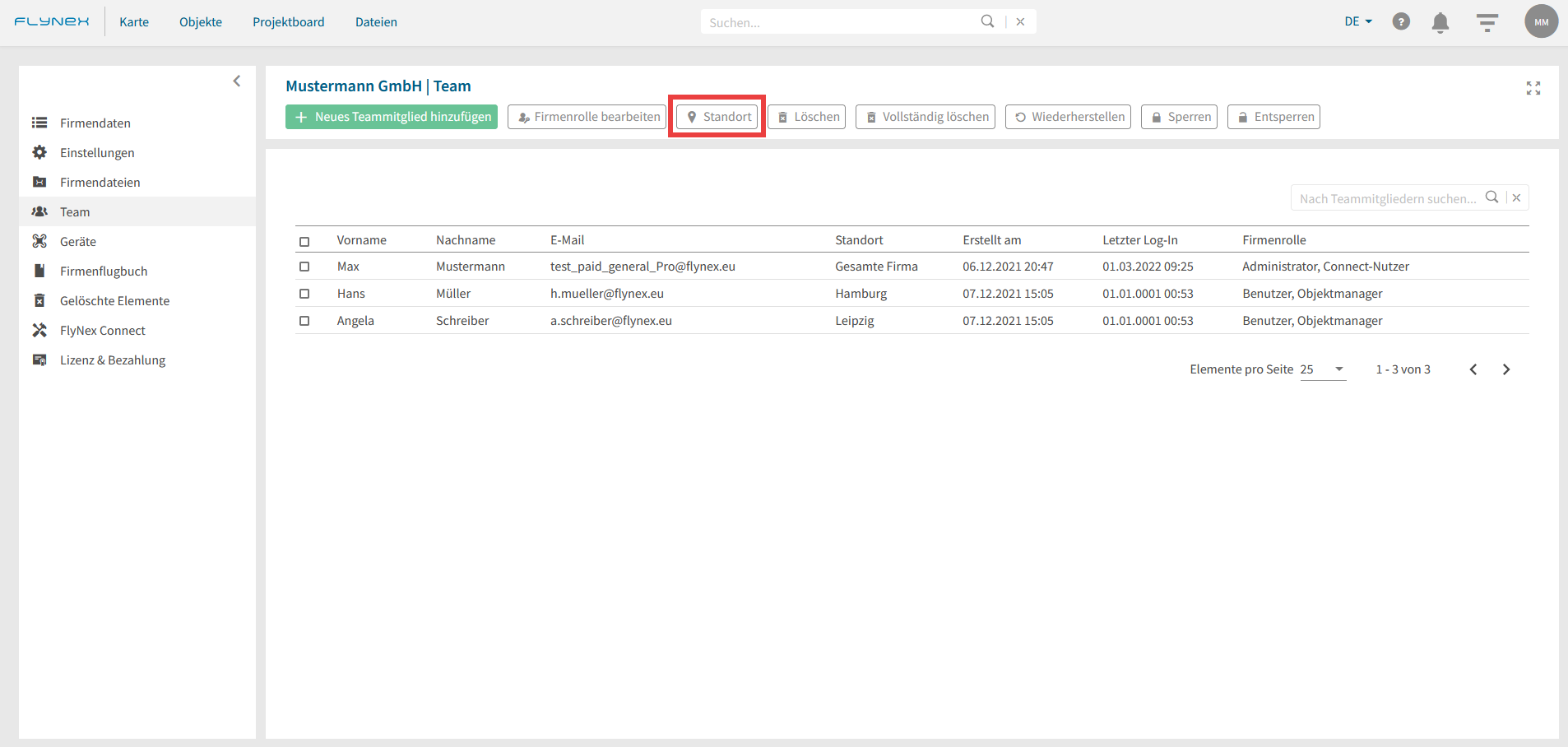Click the Wiederherstellen button

click(x=1068, y=117)
